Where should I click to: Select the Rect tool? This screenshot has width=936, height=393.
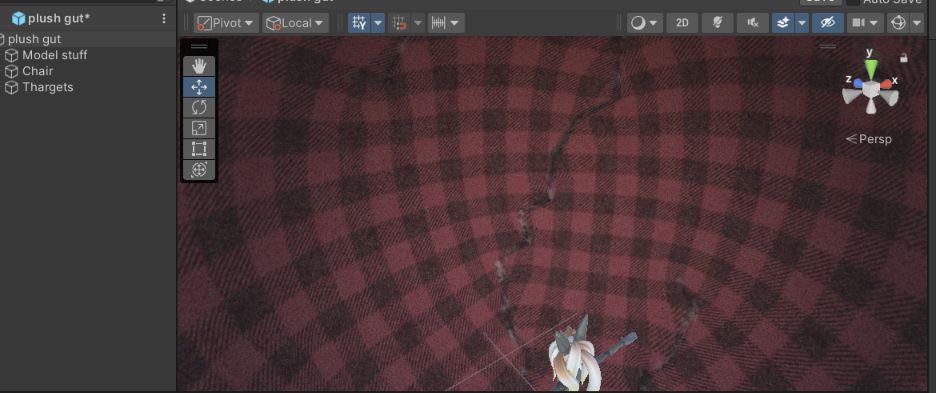click(199, 149)
